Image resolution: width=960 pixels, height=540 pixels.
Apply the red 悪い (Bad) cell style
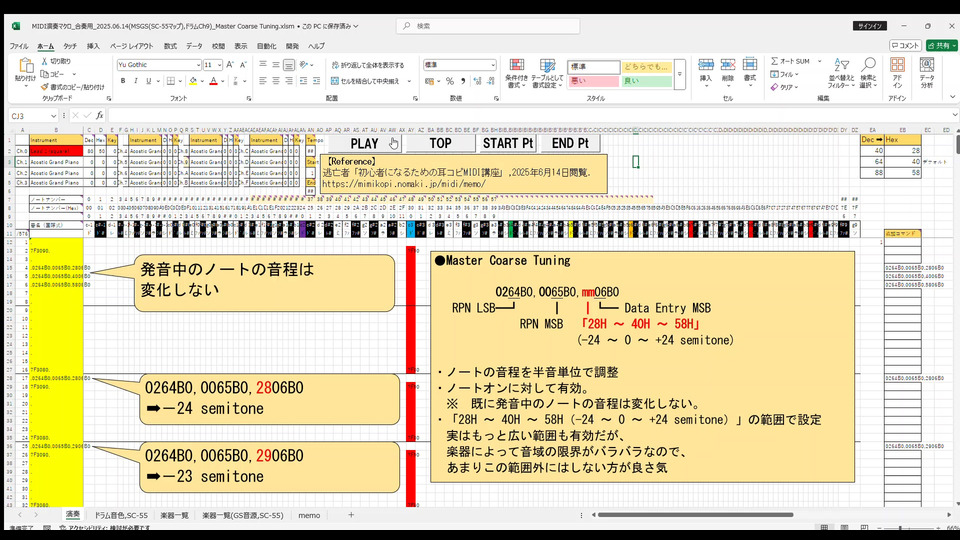click(593, 81)
